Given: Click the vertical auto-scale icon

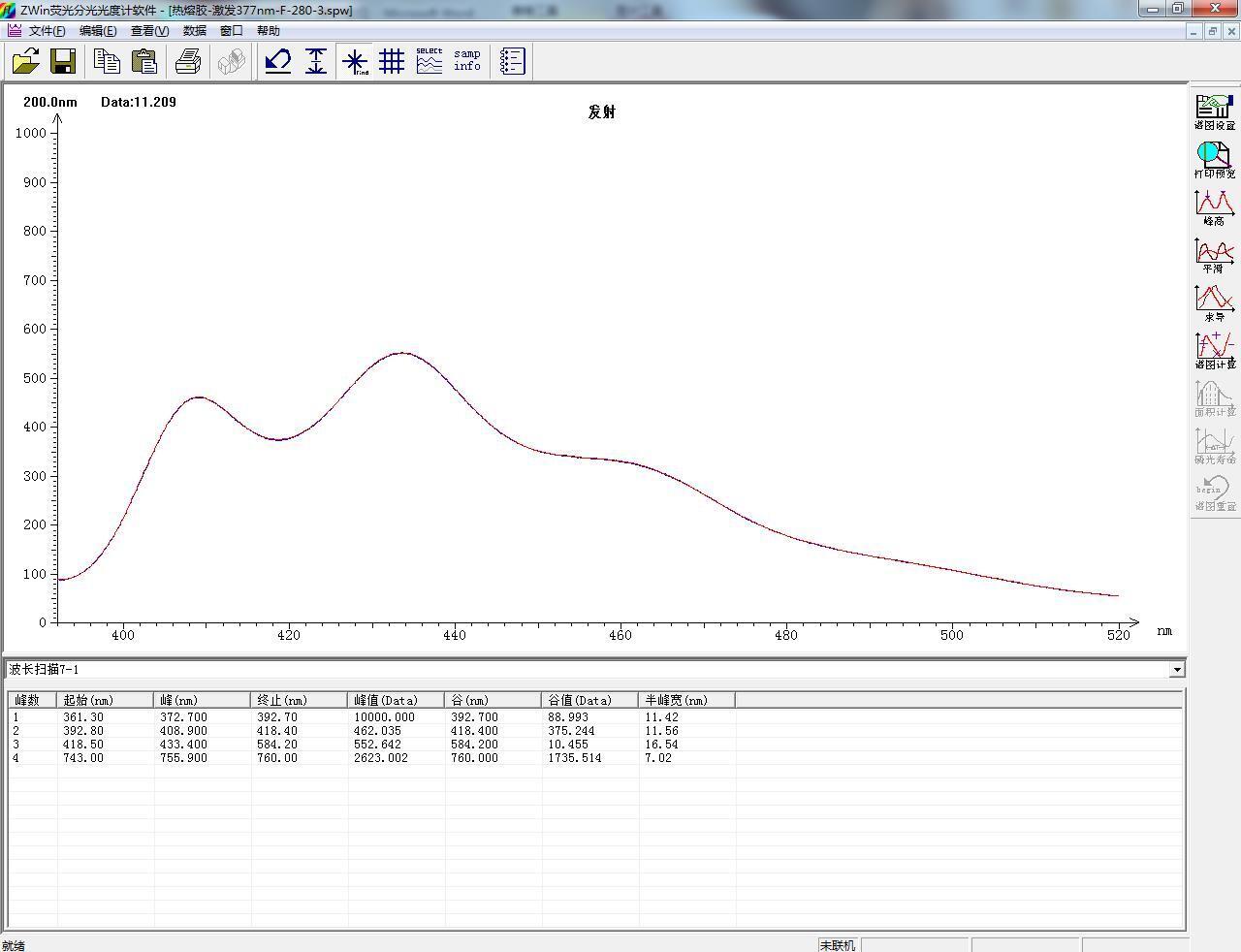Looking at the screenshot, I should click(316, 62).
